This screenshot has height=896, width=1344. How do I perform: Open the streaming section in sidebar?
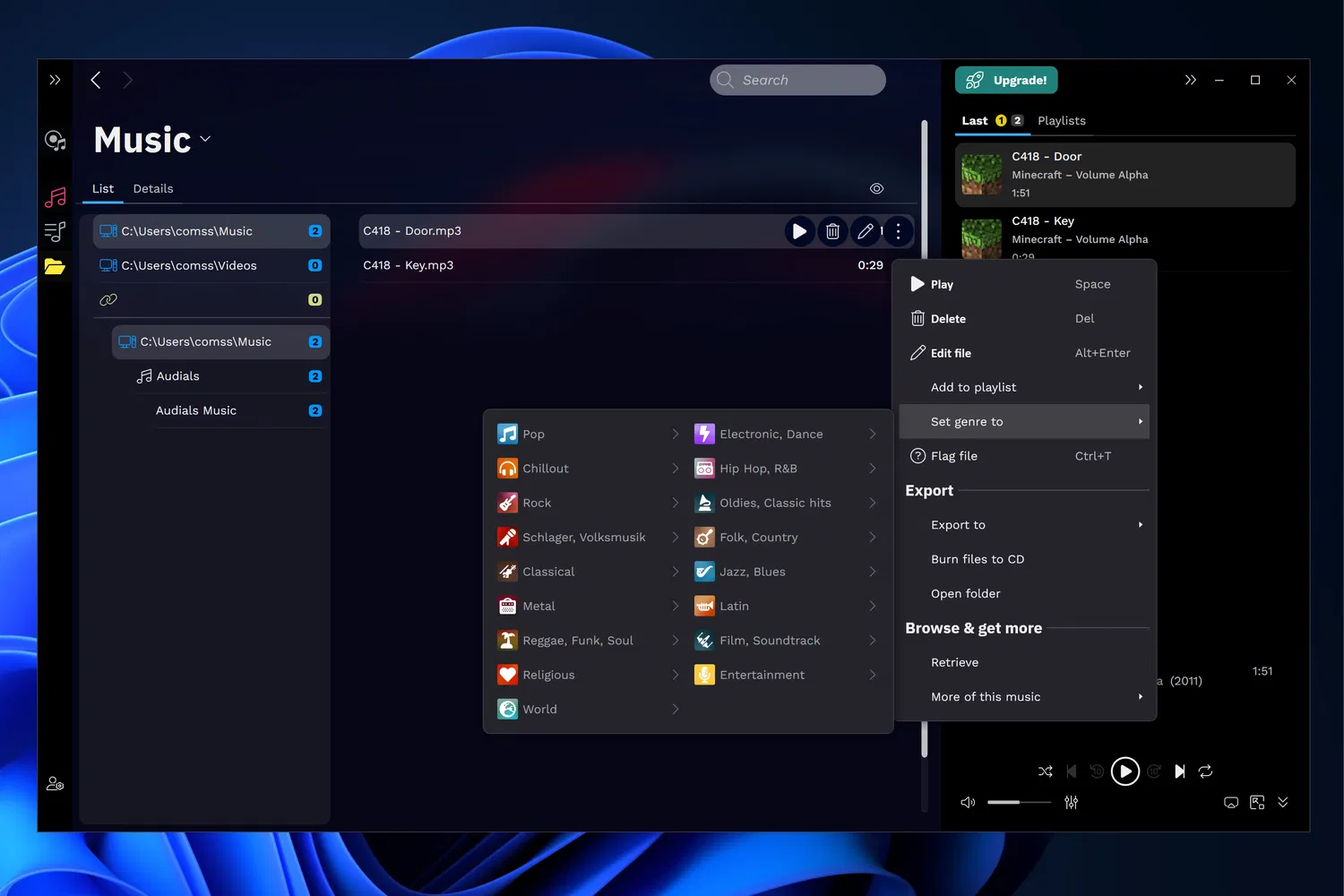point(56,141)
